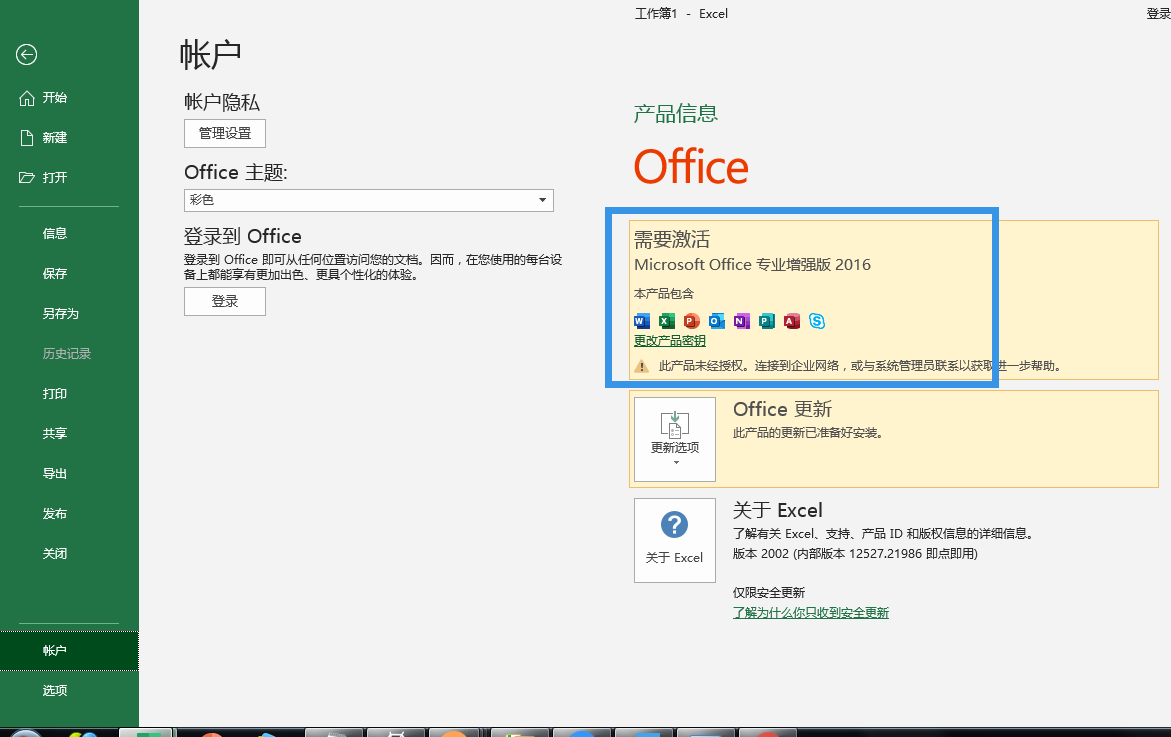This screenshot has width=1171, height=737.
Task: Click text Microsoft Office 专业增强版 2016
Action: coord(753,264)
